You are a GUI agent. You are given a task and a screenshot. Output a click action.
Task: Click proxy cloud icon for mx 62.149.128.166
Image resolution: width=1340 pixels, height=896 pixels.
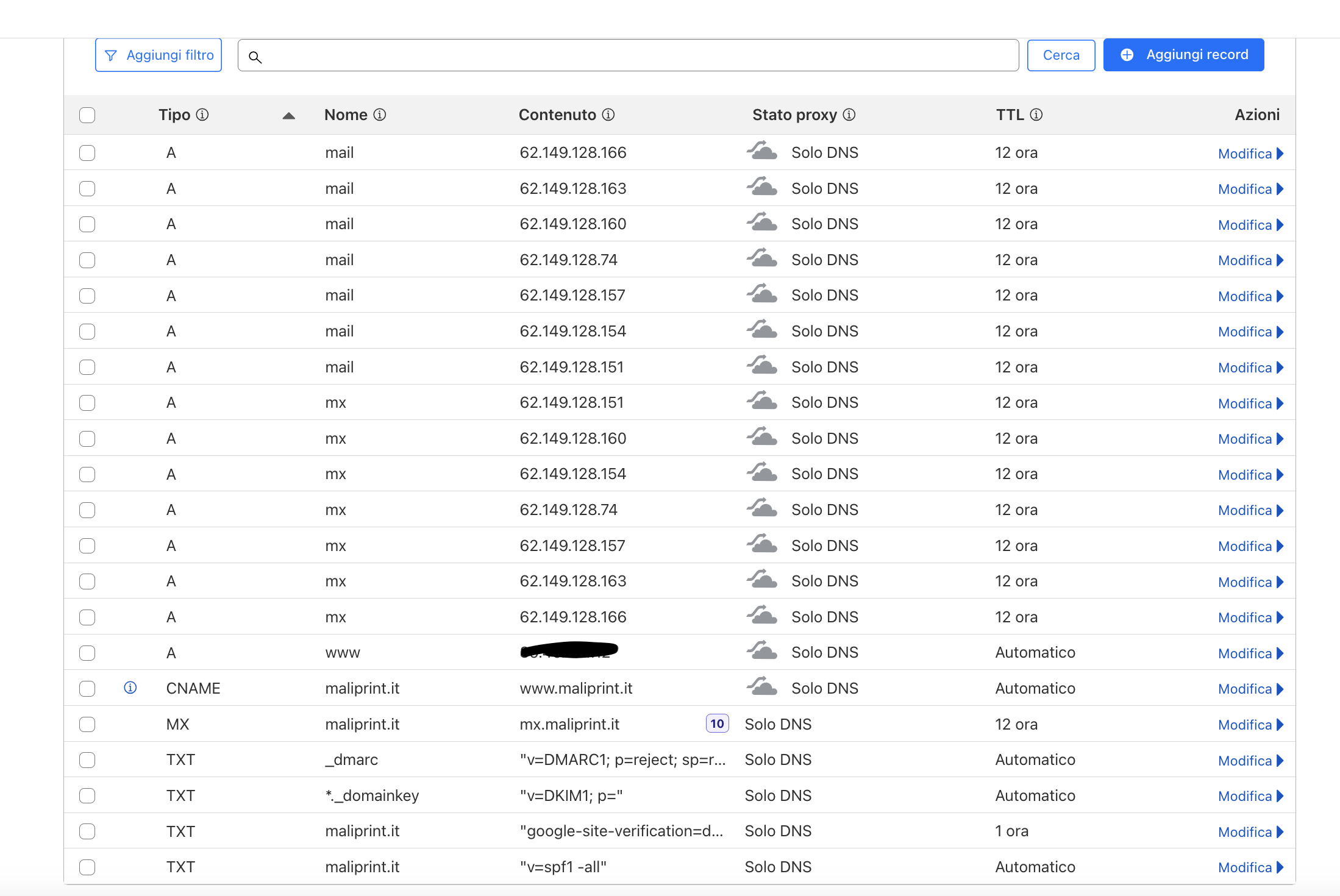[x=762, y=615]
